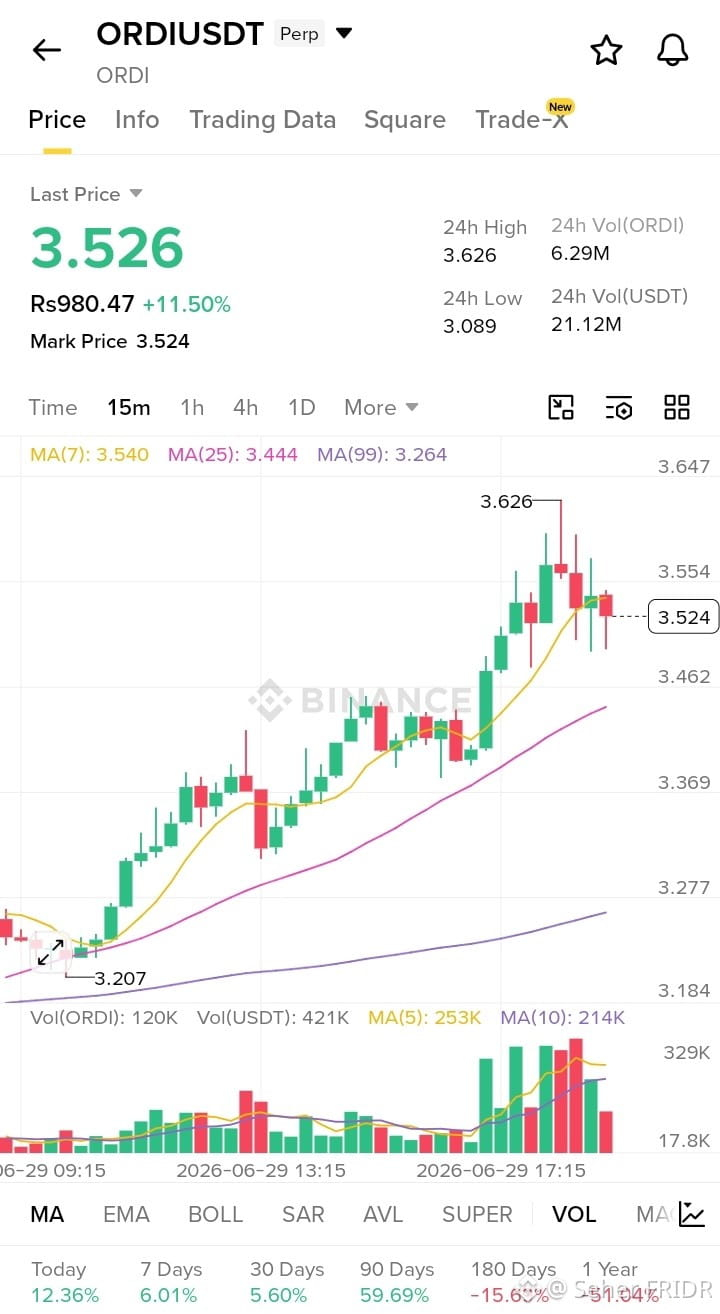The image size is (720, 1314).
Task: Open the Trade-X tab
Action: click(x=521, y=120)
